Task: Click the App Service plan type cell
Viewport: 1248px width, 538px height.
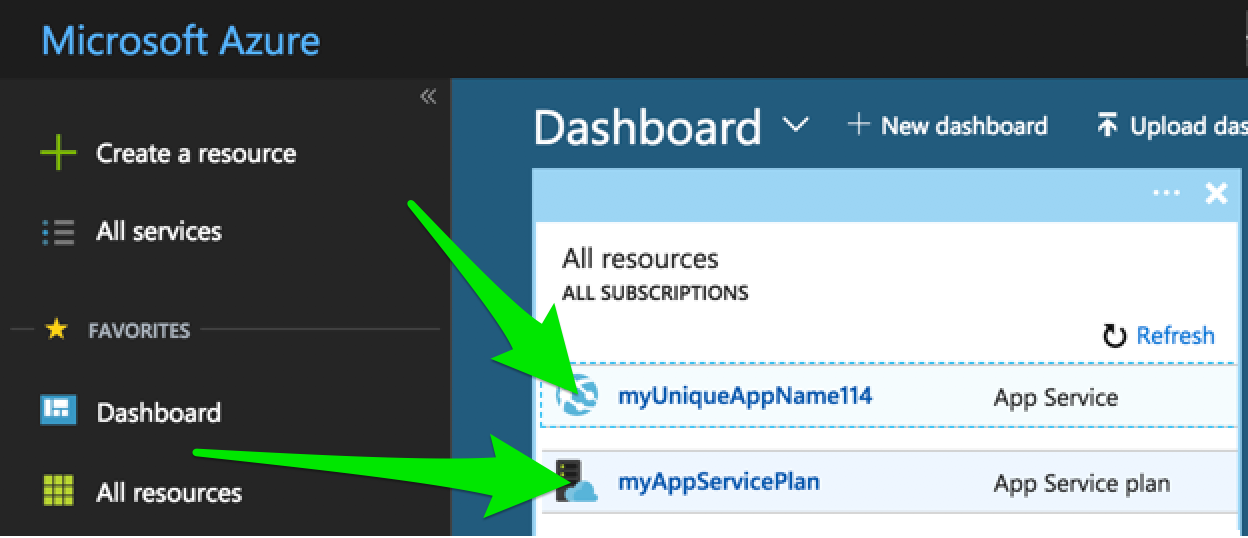Action: pos(1082,484)
